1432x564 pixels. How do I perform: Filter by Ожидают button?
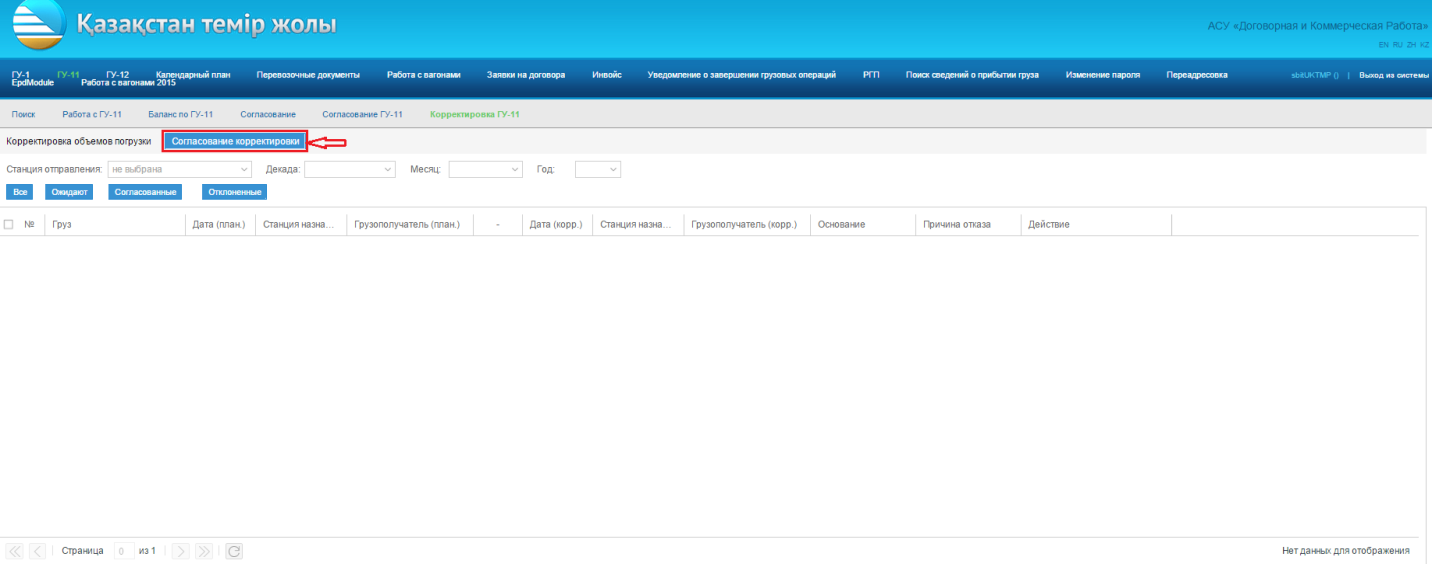(x=69, y=192)
